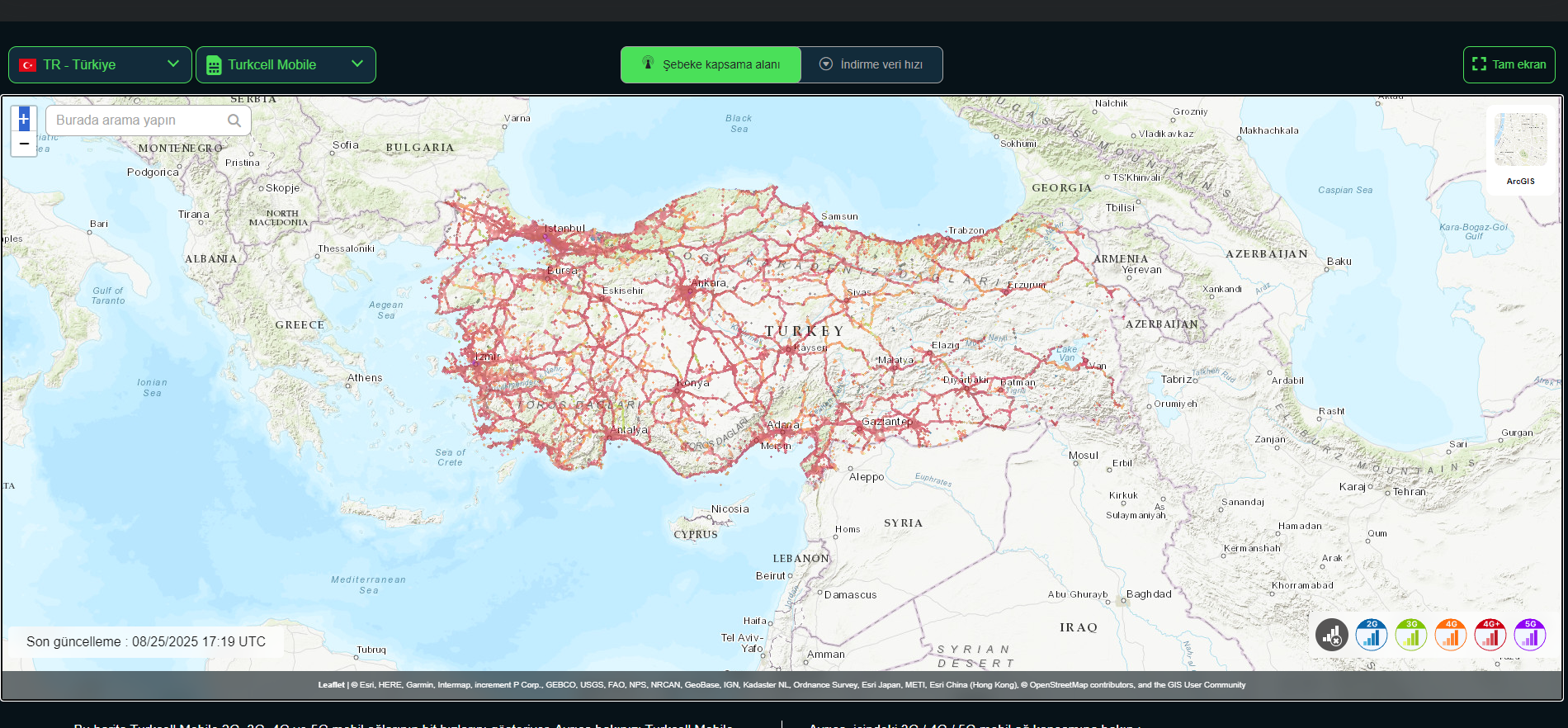Viewport: 1568px width, 728px height.
Task: Click the Sofia label on the map
Action: pyautogui.click(x=346, y=145)
